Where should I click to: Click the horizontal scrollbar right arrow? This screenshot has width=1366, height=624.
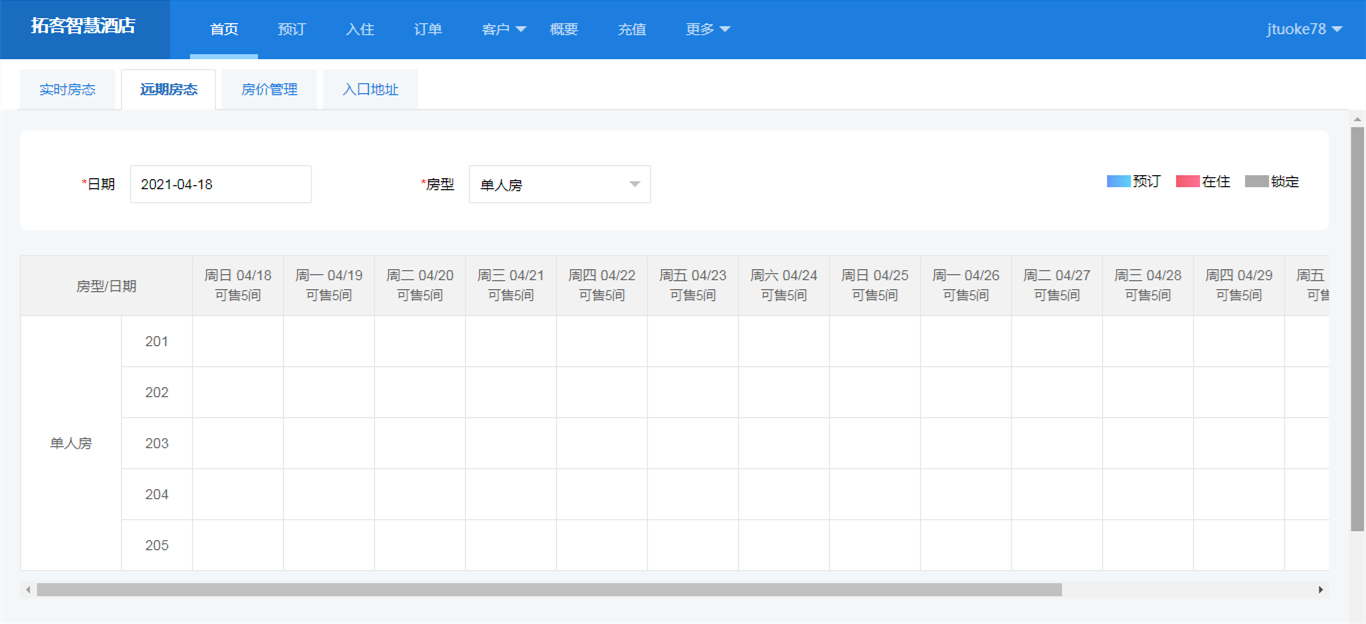pos(1321,590)
